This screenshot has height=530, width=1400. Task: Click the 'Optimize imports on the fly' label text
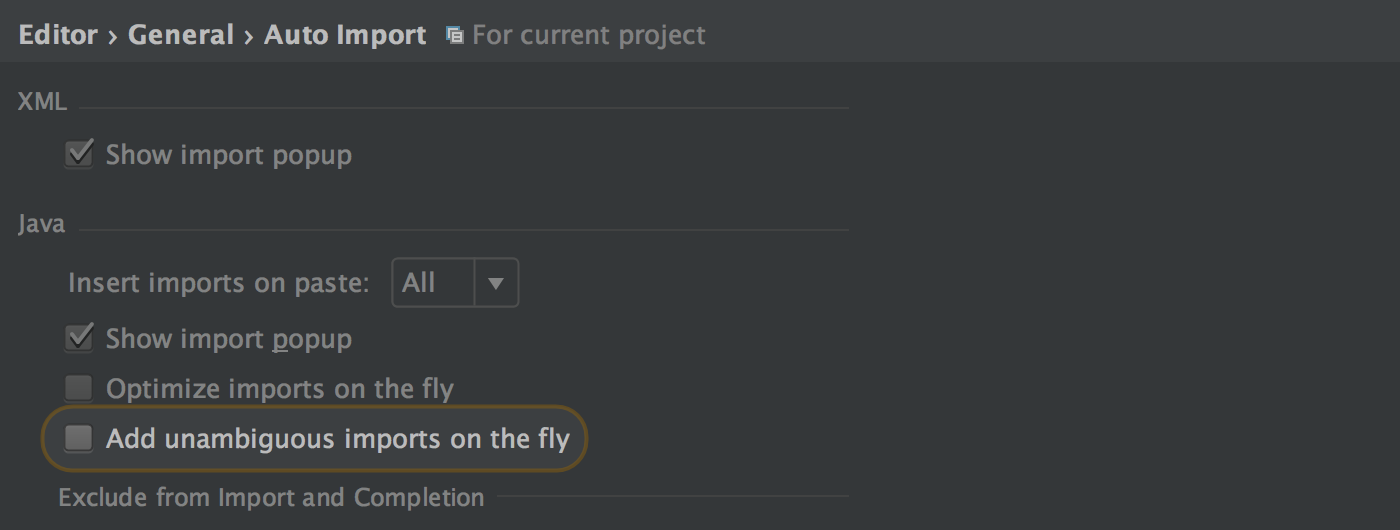(280, 388)
